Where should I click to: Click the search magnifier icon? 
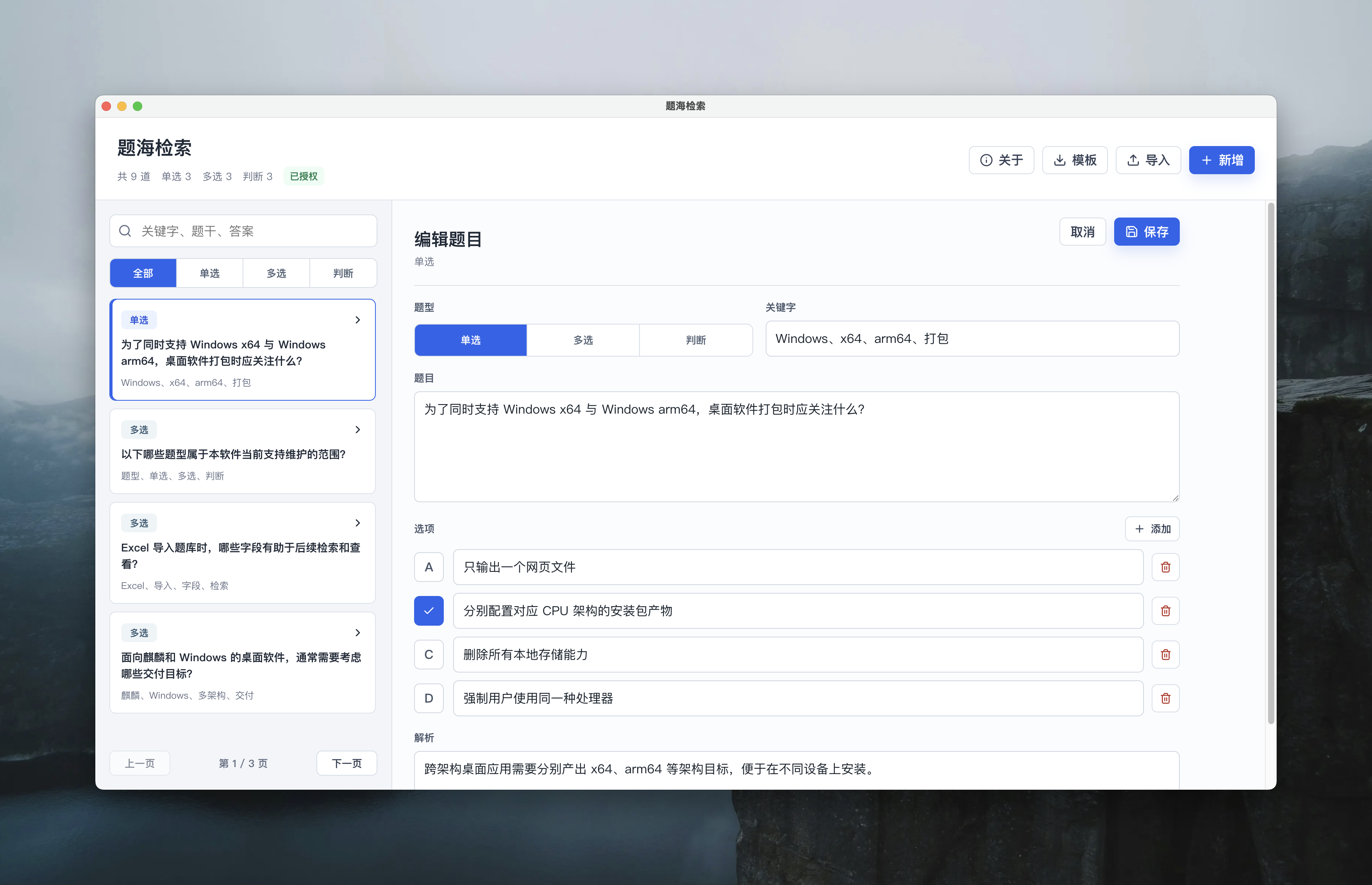125,231
